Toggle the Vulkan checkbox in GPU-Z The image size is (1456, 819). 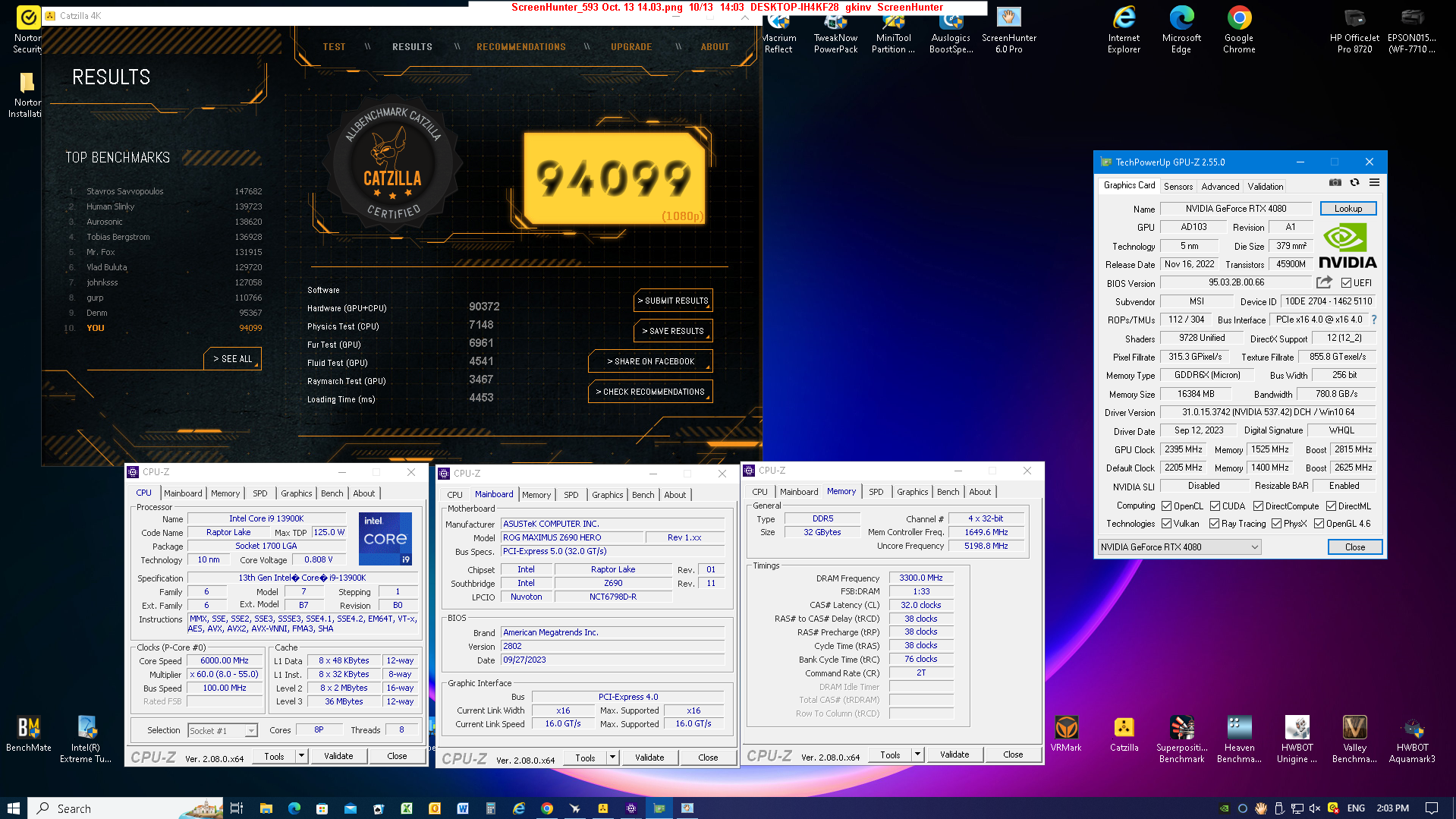click(1166, 524)
